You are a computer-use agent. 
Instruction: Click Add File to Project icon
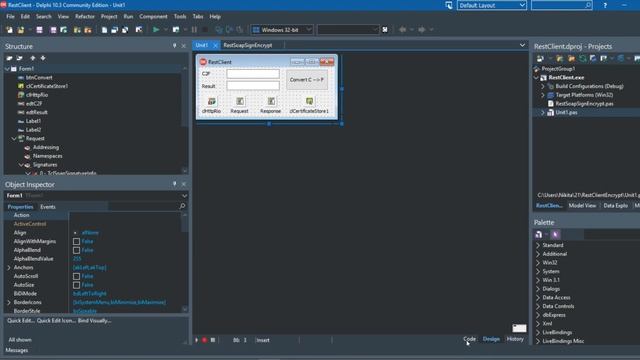coord(77,30)
